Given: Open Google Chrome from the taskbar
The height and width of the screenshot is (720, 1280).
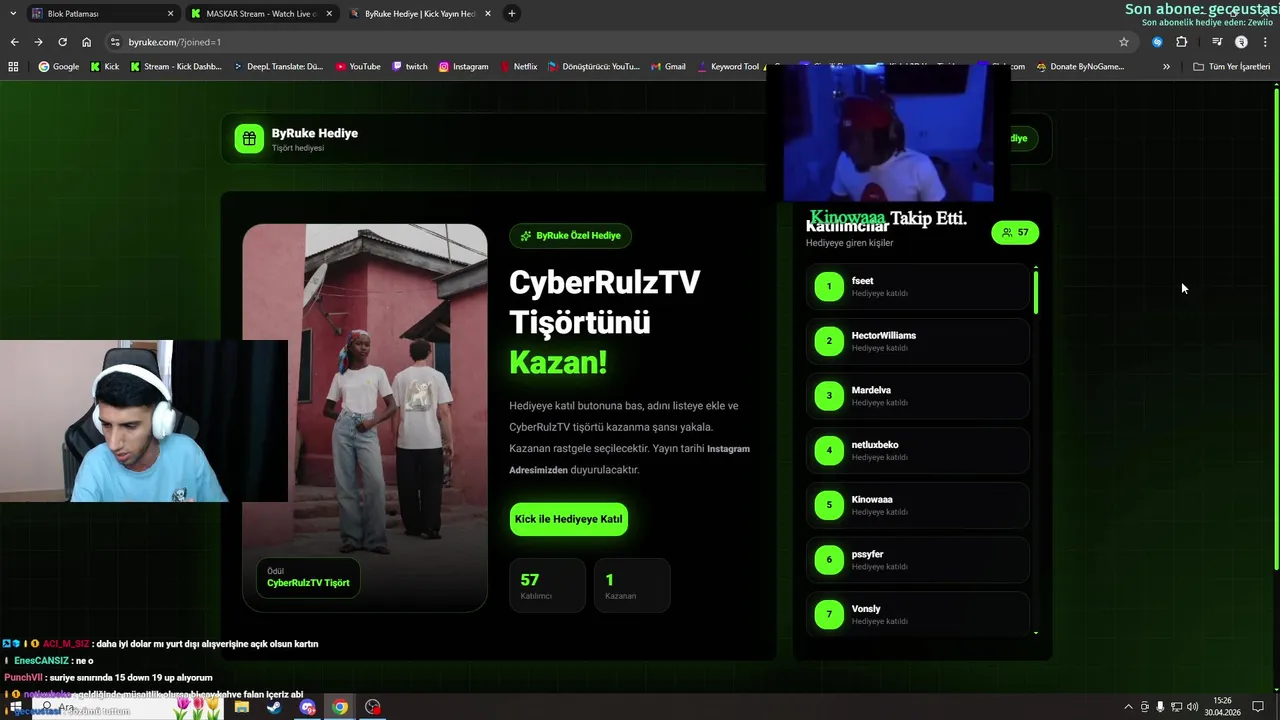Looking at the screenshot, I should click(x=340, y=707).
